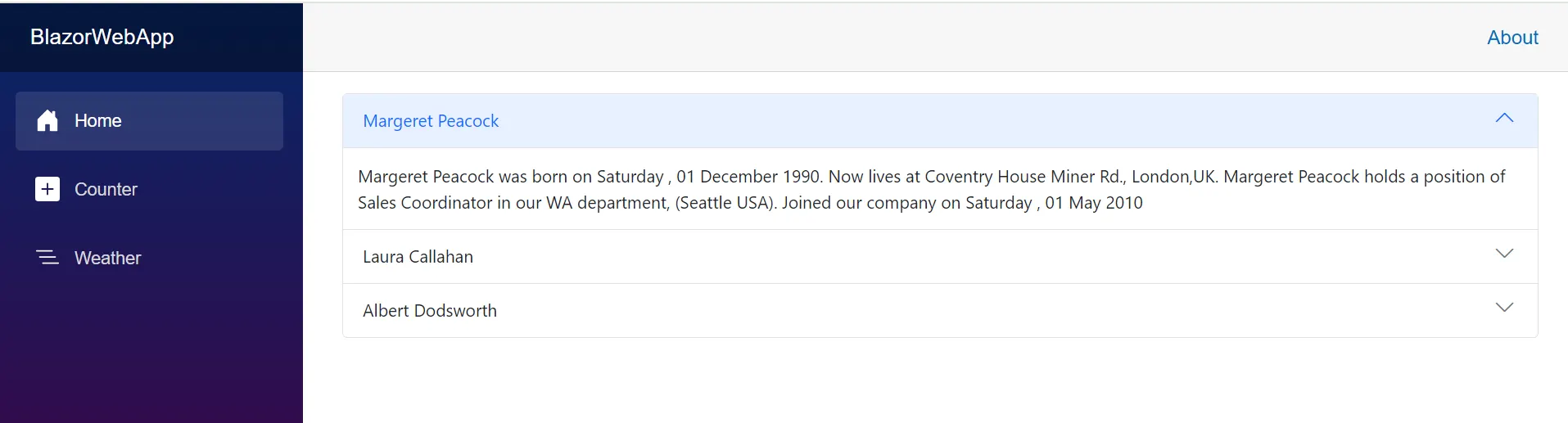Open the Weather page label
Viewport: 1568px width, 423px height.
[107, 259]
